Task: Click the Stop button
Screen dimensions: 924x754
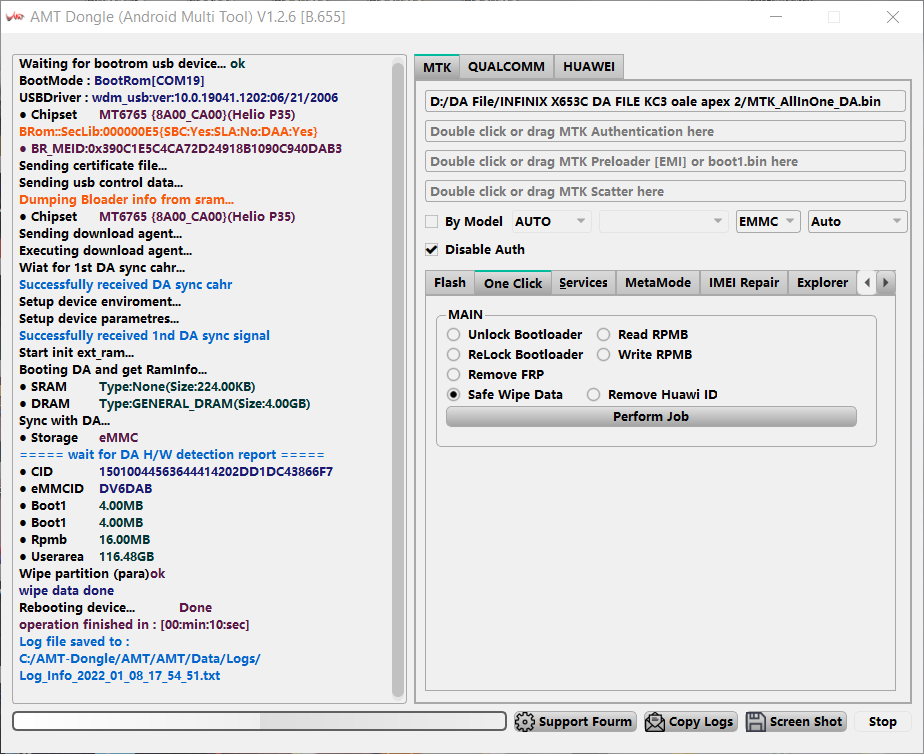Action: 882,722
